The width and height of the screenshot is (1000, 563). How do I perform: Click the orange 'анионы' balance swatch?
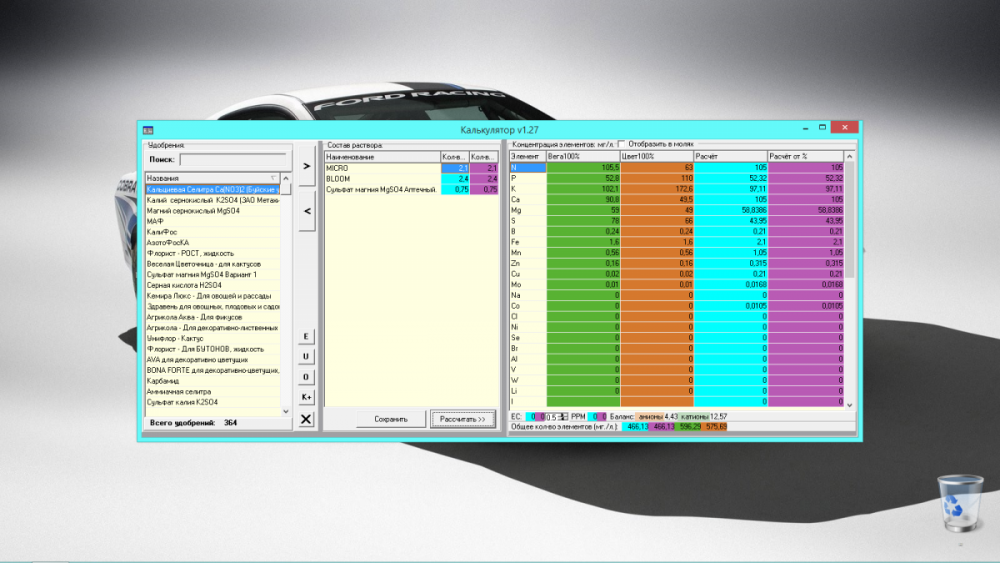coord(651,416)
